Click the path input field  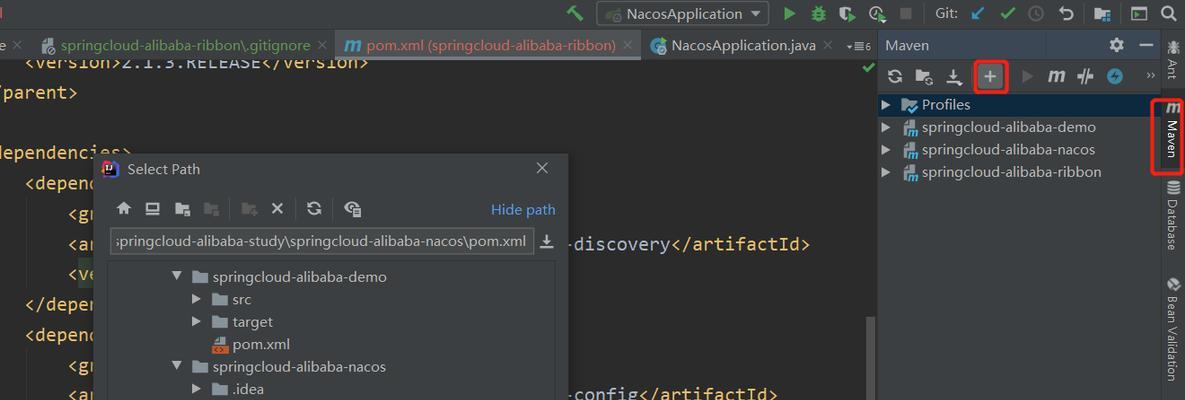(x=322, y=242)
